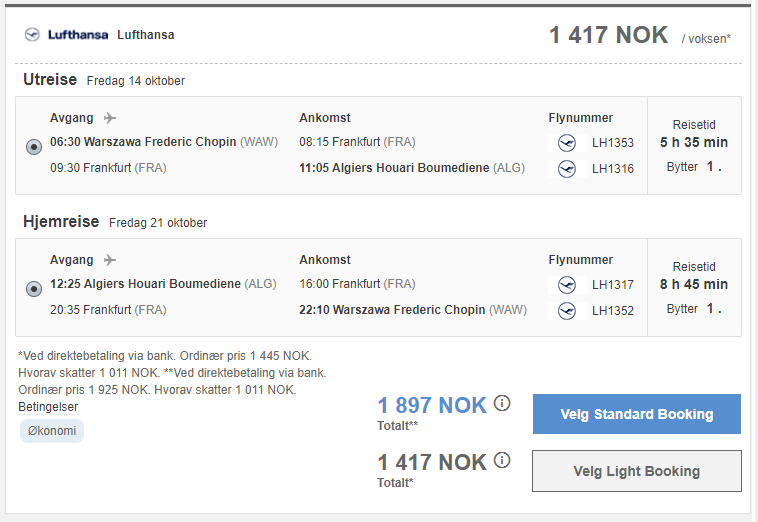Image resolution: width=758 pixels, height=522 pixels.
Task: Select the 12:25 Algiers return flight radio
Action: pos(34,289)
